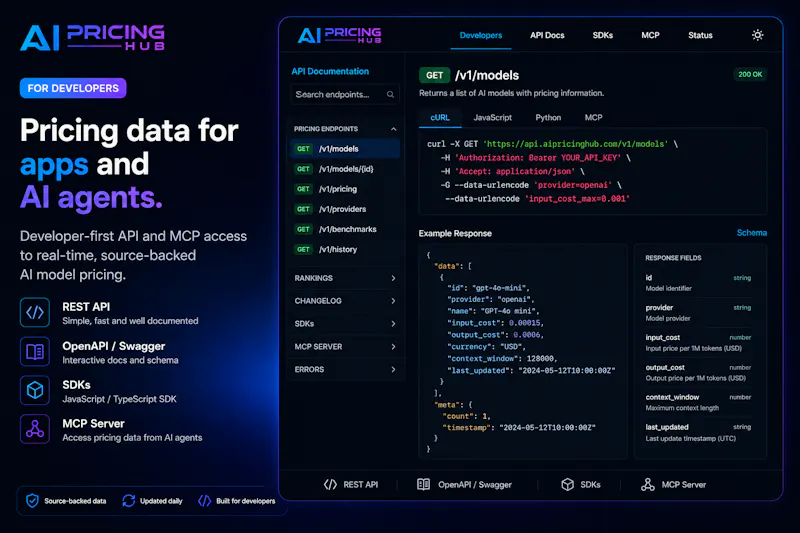The image size is (800, 533).
Task: Select the GET /v1/models/{id} endpoint
Action: point(345,169)
